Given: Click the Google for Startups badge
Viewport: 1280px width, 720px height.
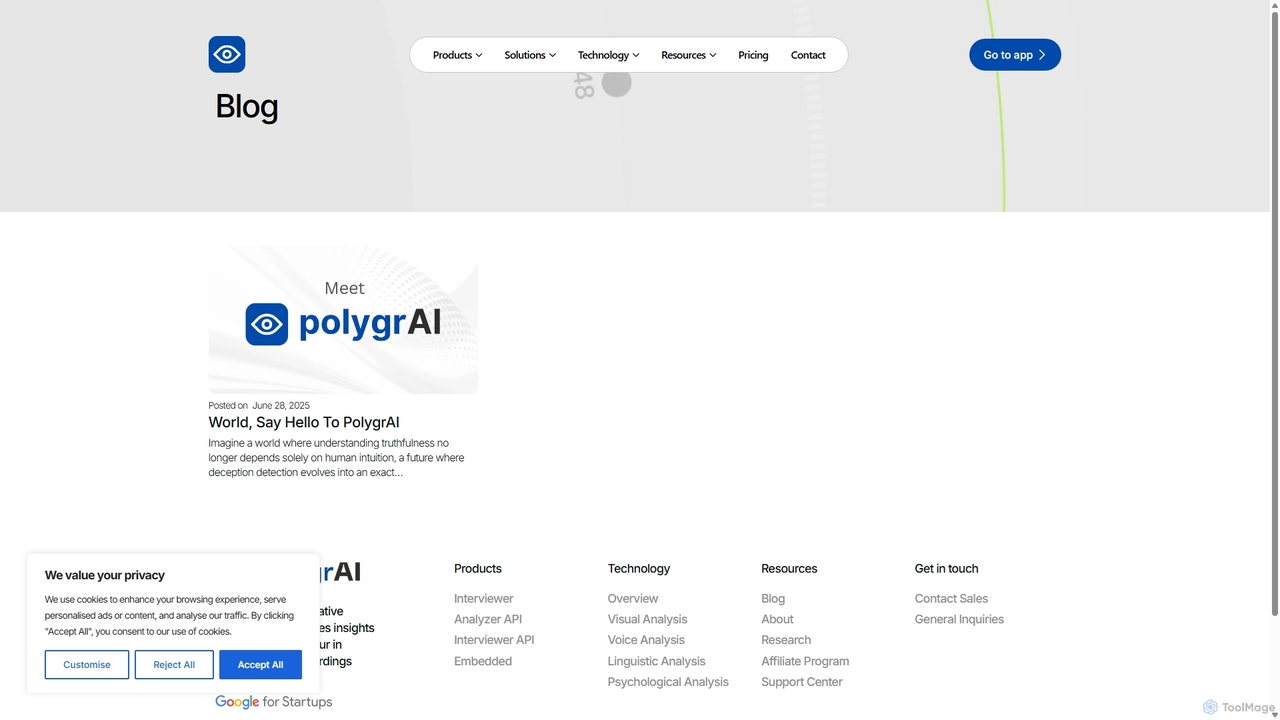Looking at the screenshot, I should click(273, 702).
